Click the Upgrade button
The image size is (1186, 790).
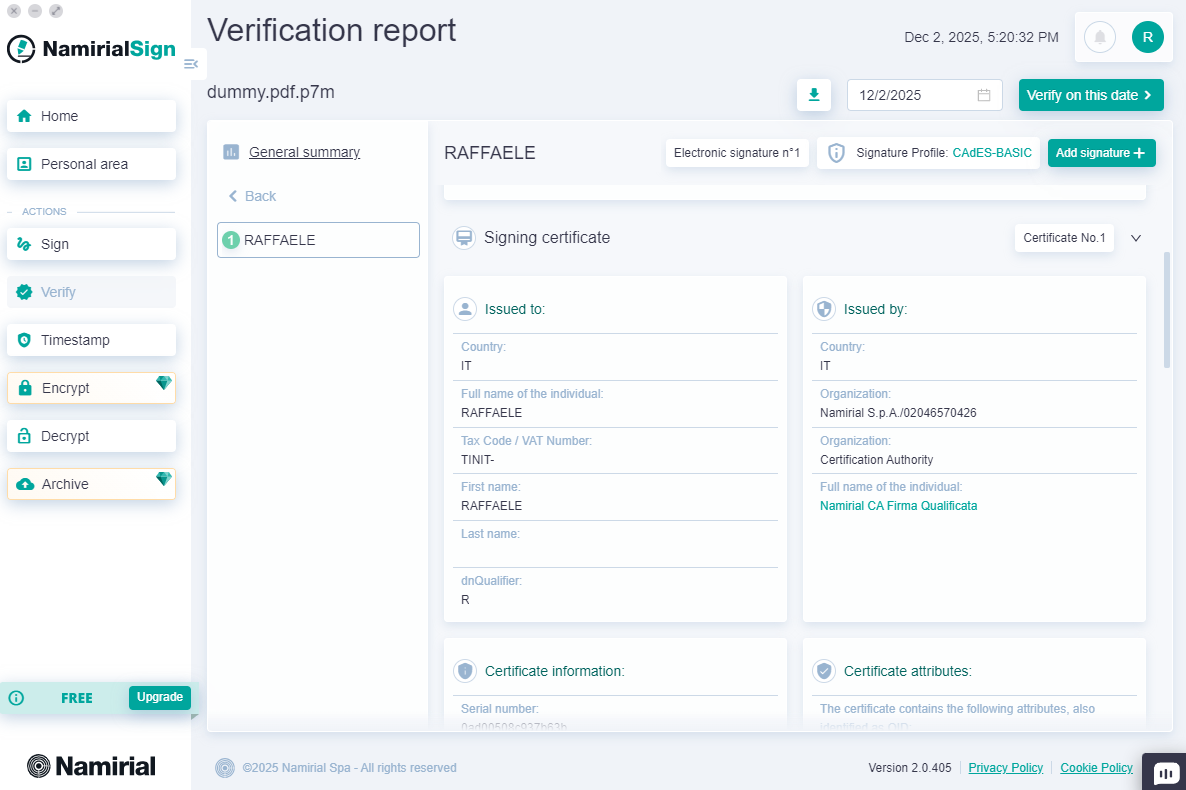160,697
